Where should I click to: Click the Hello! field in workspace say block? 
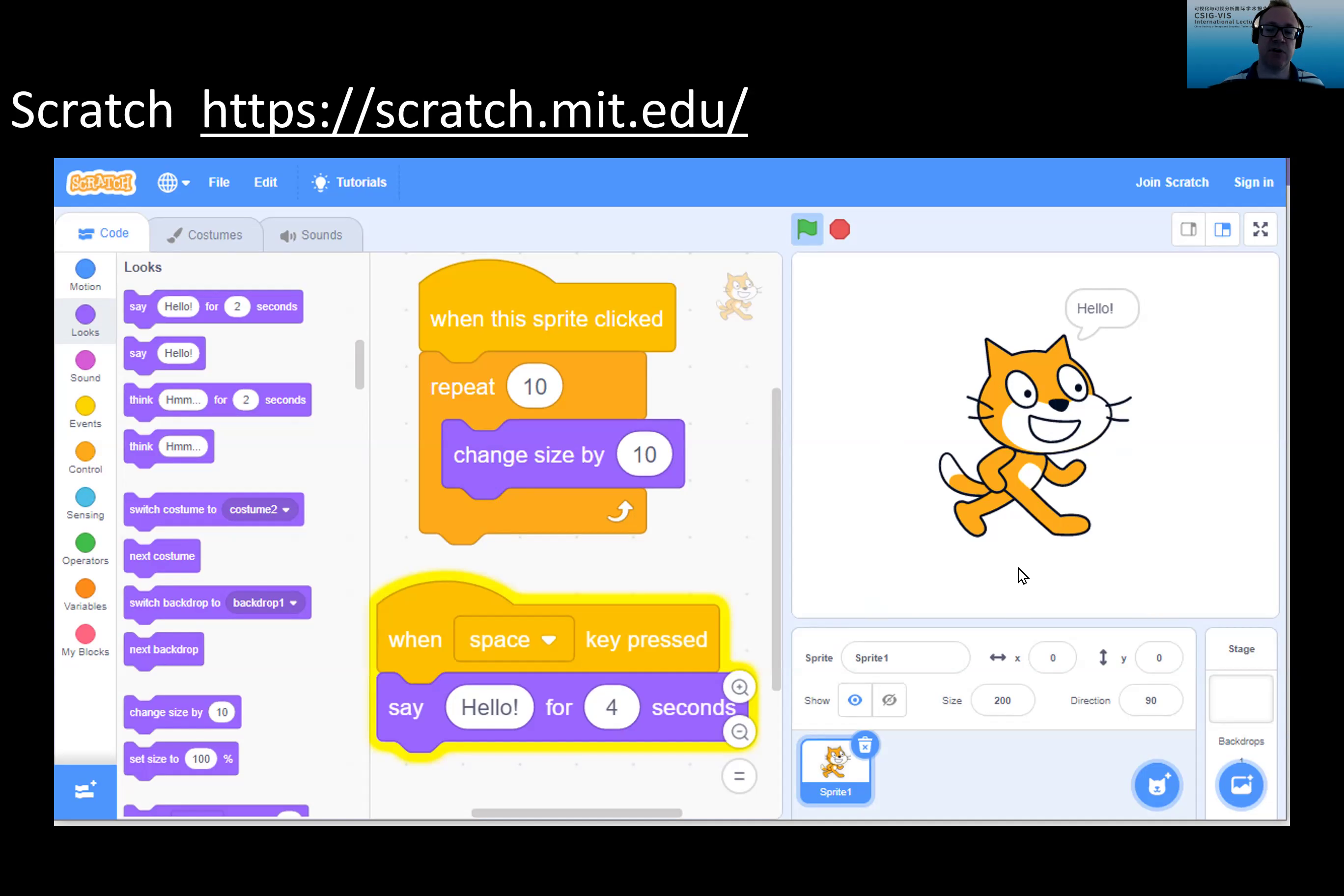pos(490,707)
